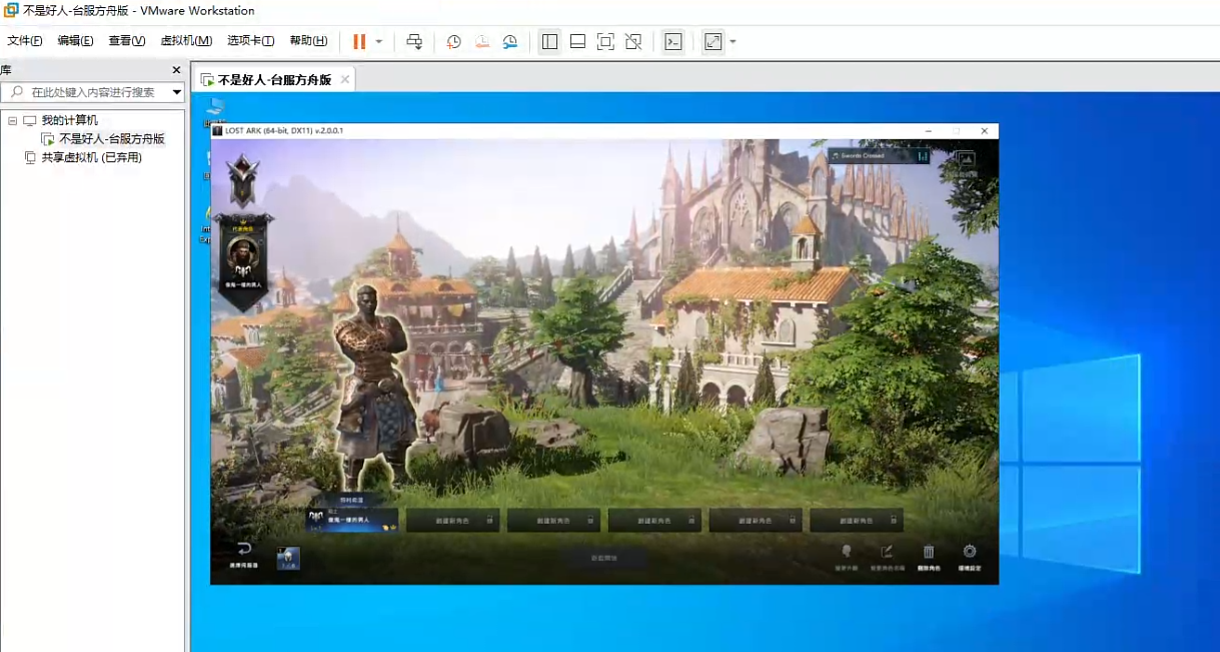Toggle the library sidebar view icon
The width and height of the screenshot is (1220, 652).
click(549, 42)
